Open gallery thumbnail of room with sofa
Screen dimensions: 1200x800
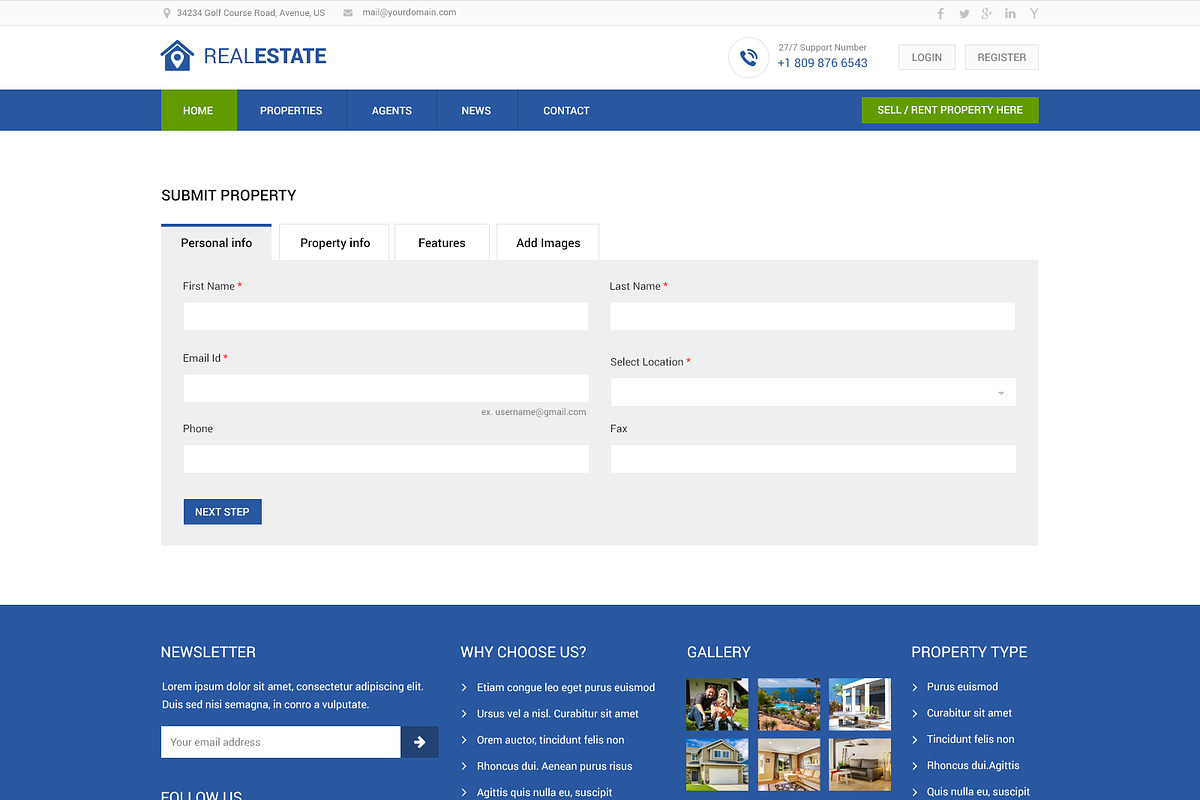tap(860, 765)
